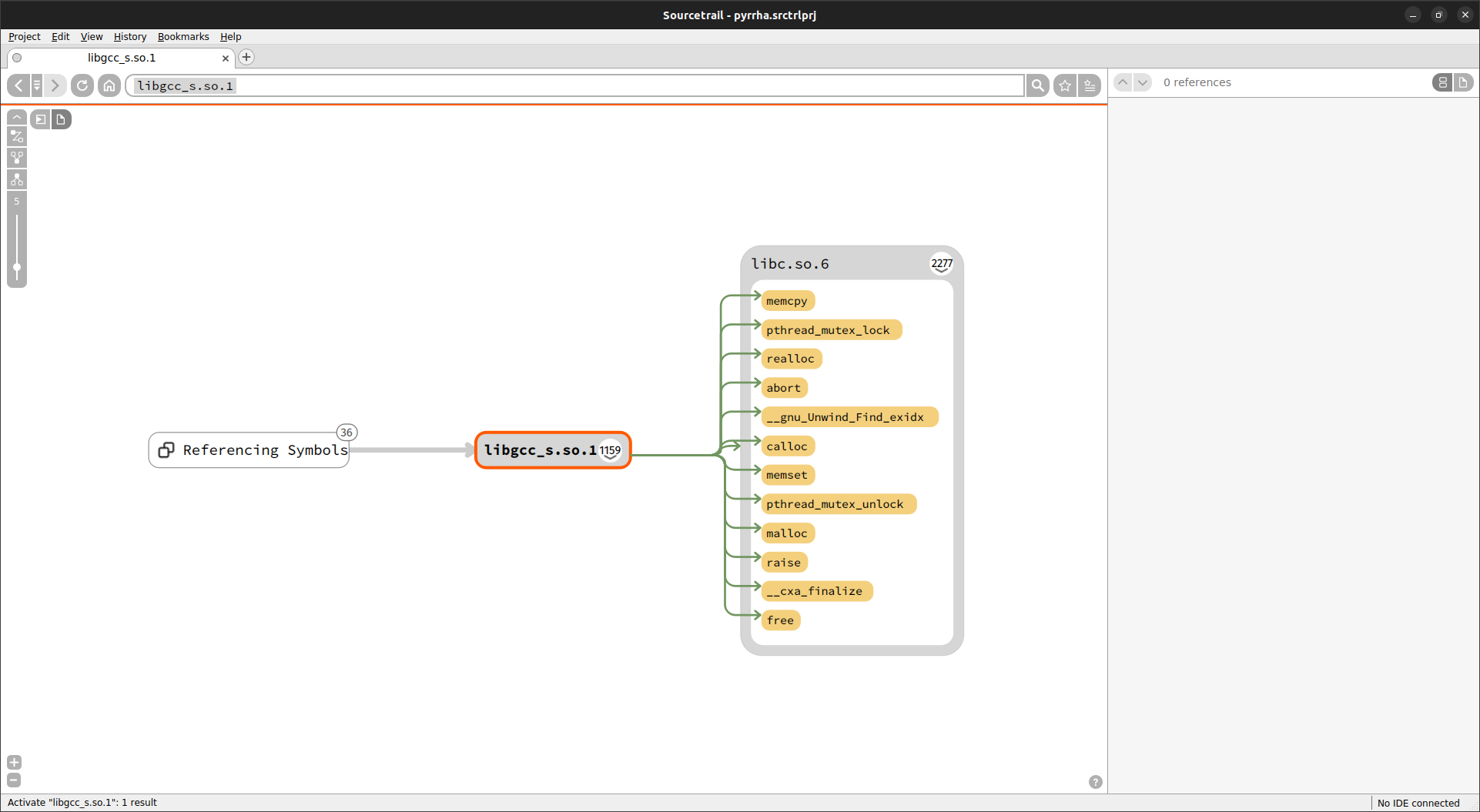
Task: Click the magnifier search button
Action: [1038, 85]
